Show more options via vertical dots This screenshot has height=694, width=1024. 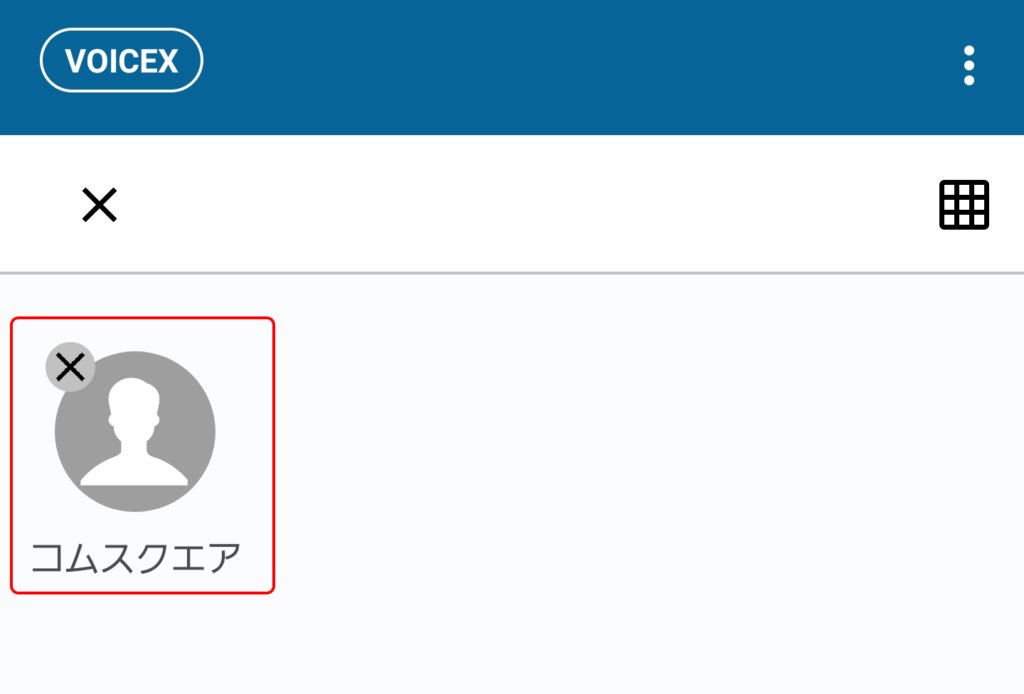(969, 65)
